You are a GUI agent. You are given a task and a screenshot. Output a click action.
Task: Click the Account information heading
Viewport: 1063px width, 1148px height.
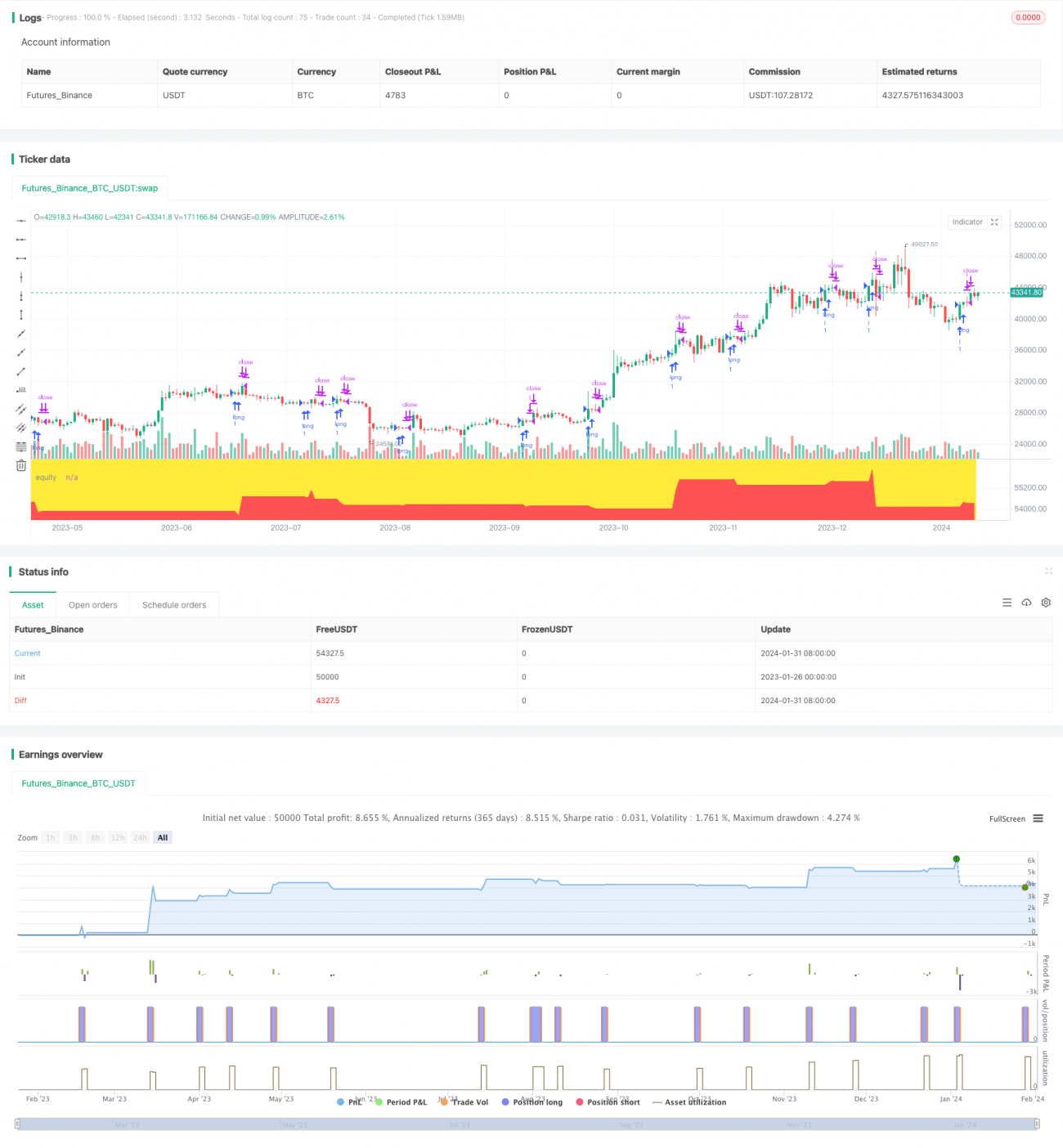pyautogui.click(x=65, y=43)
